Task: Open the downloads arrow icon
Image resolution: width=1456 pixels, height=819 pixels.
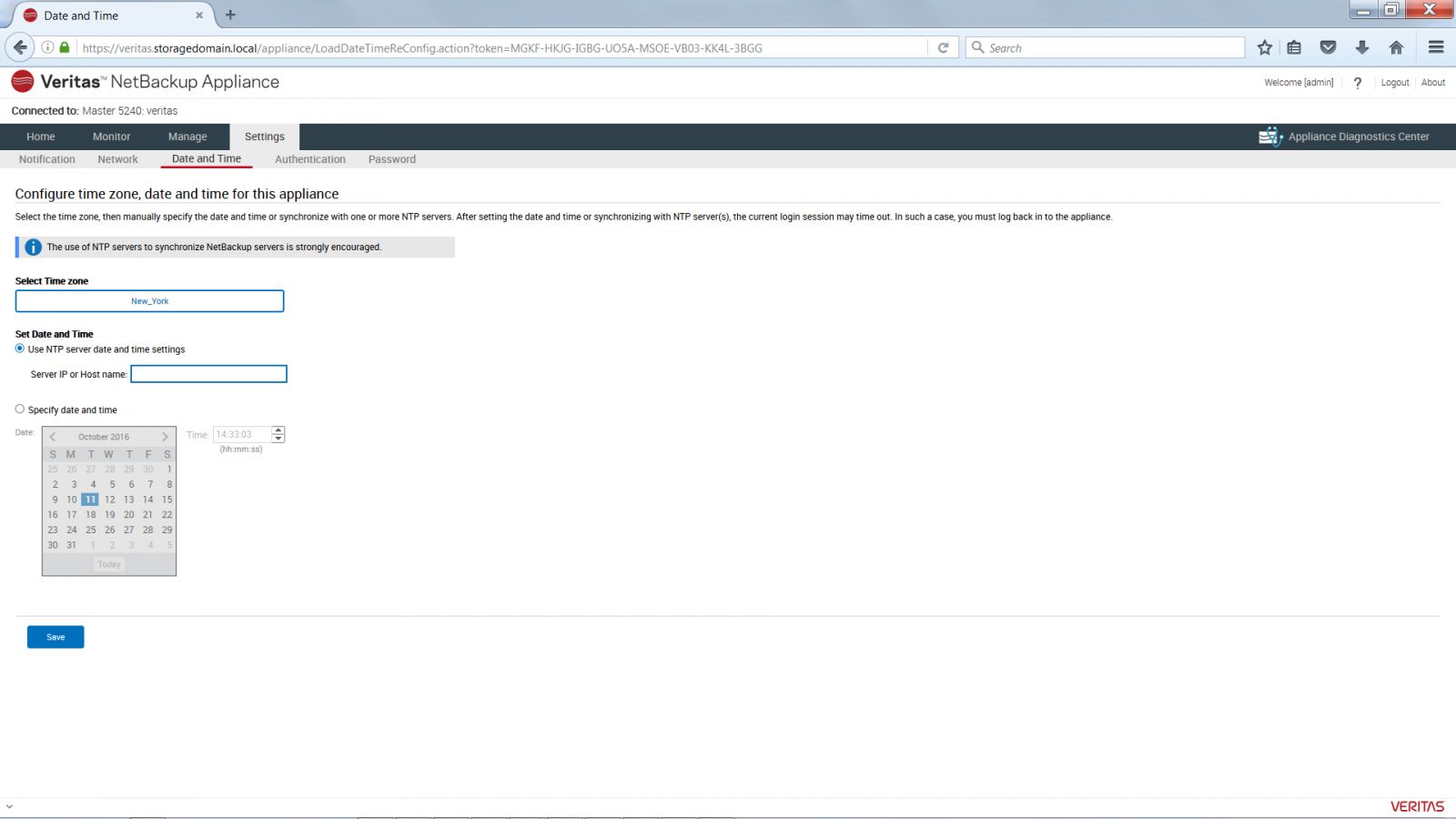Action: tap(1362, 47)
